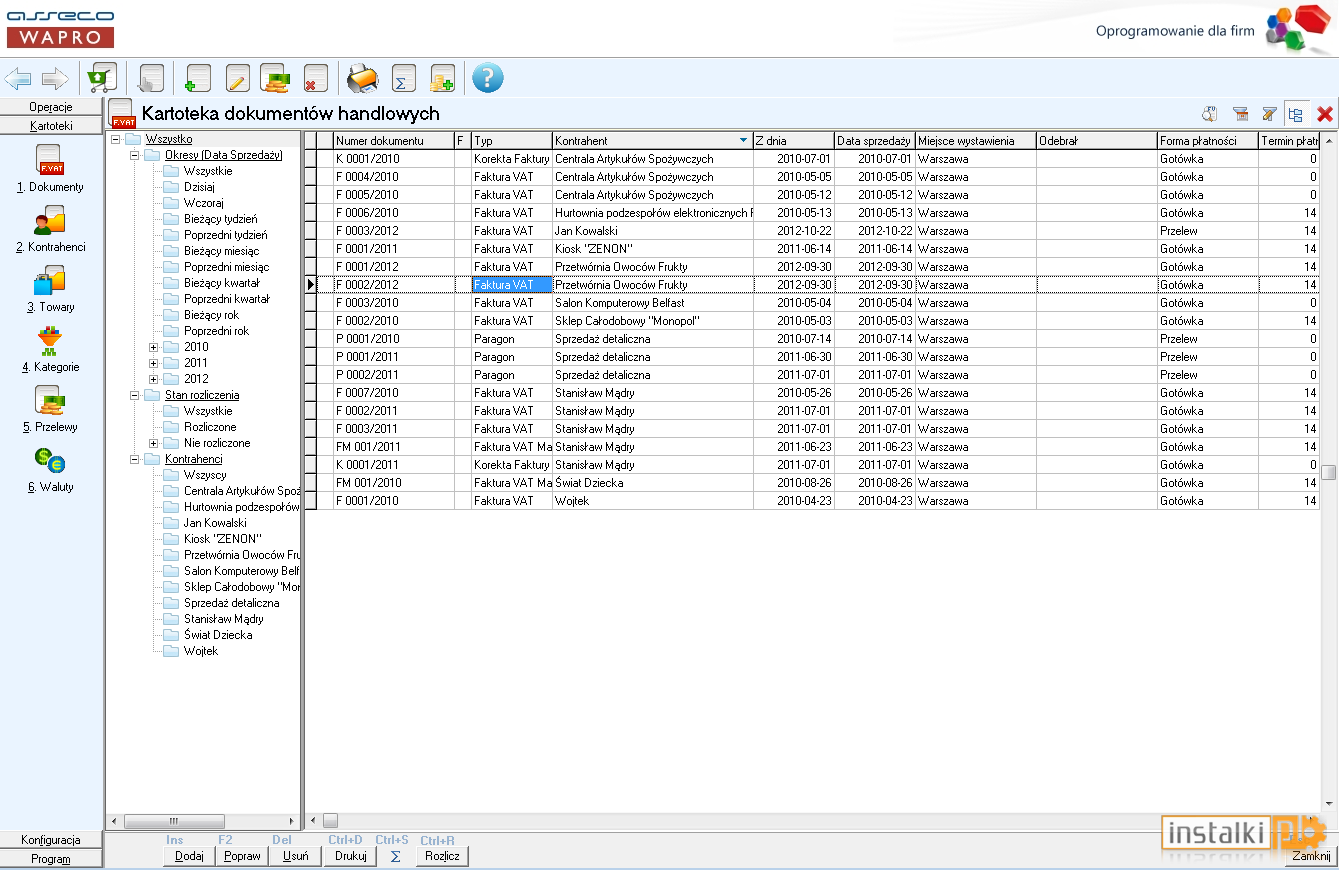Click the delete document red X icon
Viewport: 1339px width, 870px height.
pyautogui.click(x=315, y=78)
